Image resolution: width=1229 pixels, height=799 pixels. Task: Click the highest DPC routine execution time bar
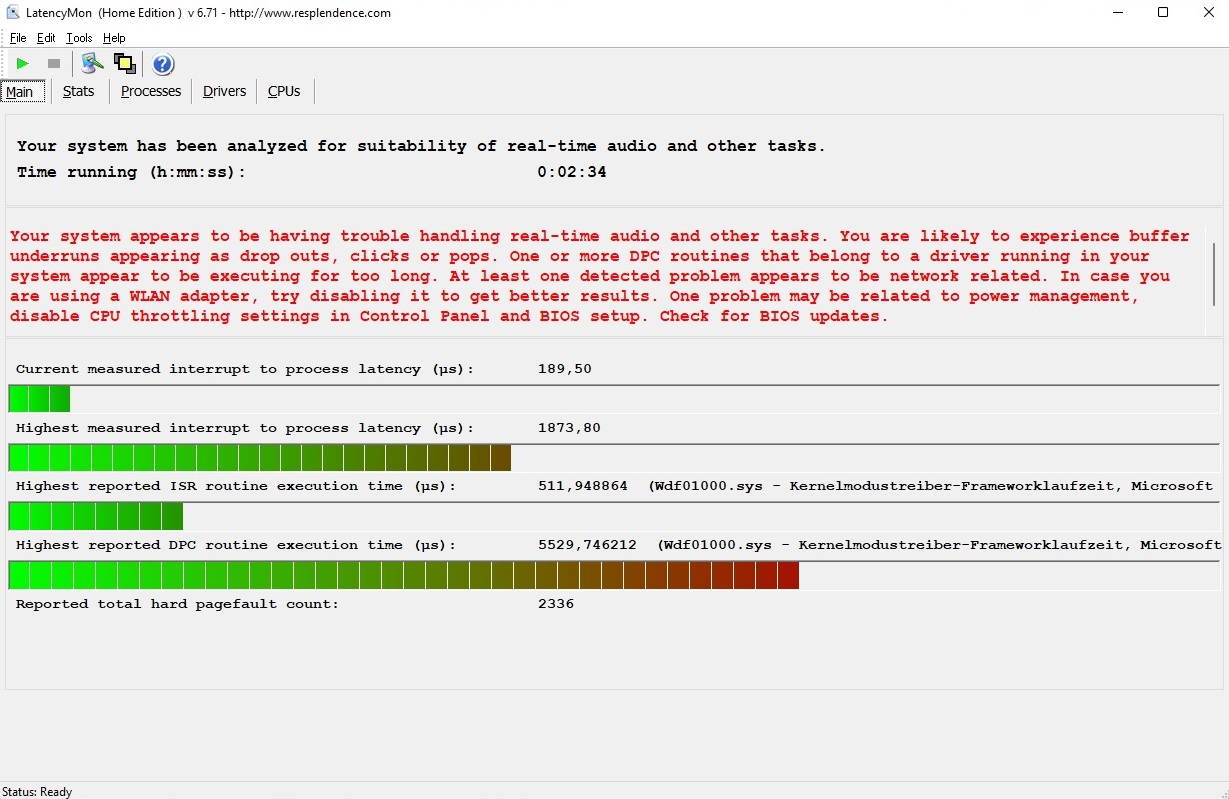404,575
